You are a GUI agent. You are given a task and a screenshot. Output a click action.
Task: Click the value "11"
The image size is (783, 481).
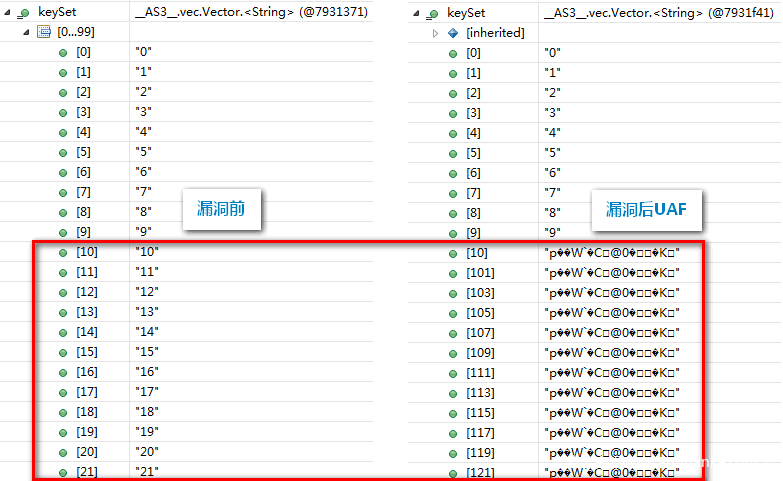pos(147,272)
